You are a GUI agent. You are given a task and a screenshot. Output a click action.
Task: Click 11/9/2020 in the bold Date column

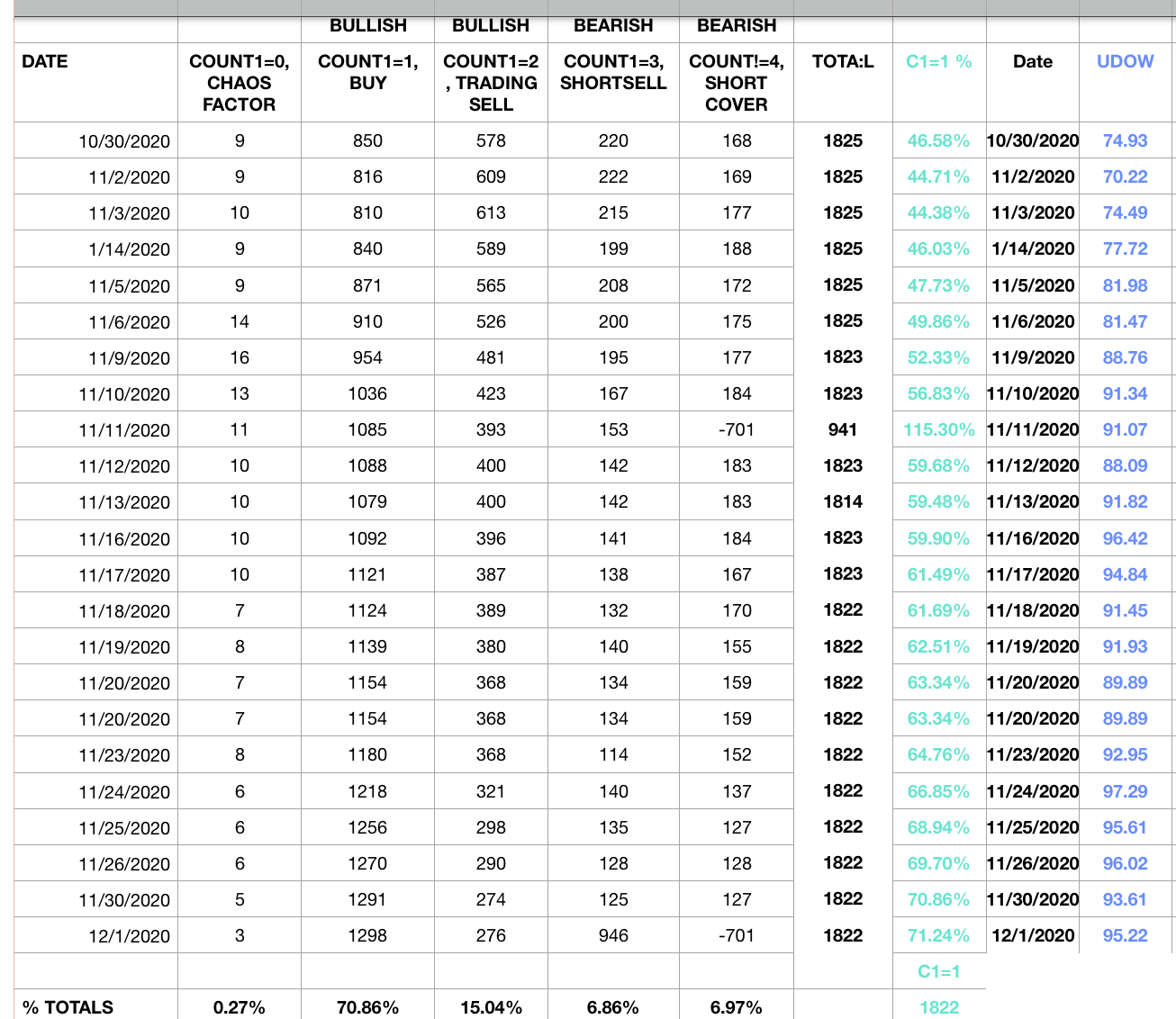[x=1033, y=357]
